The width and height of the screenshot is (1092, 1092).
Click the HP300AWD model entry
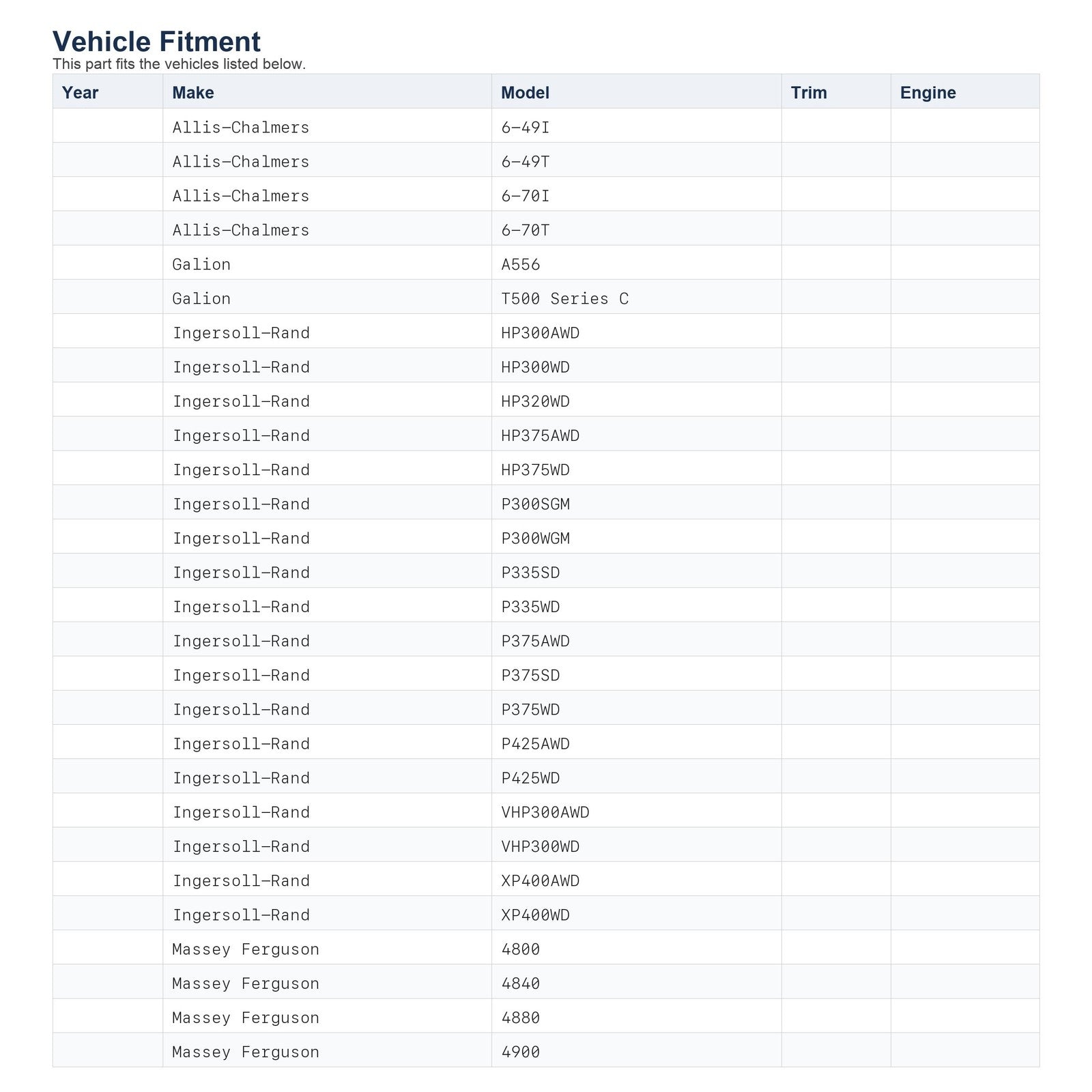pos(636,331)
